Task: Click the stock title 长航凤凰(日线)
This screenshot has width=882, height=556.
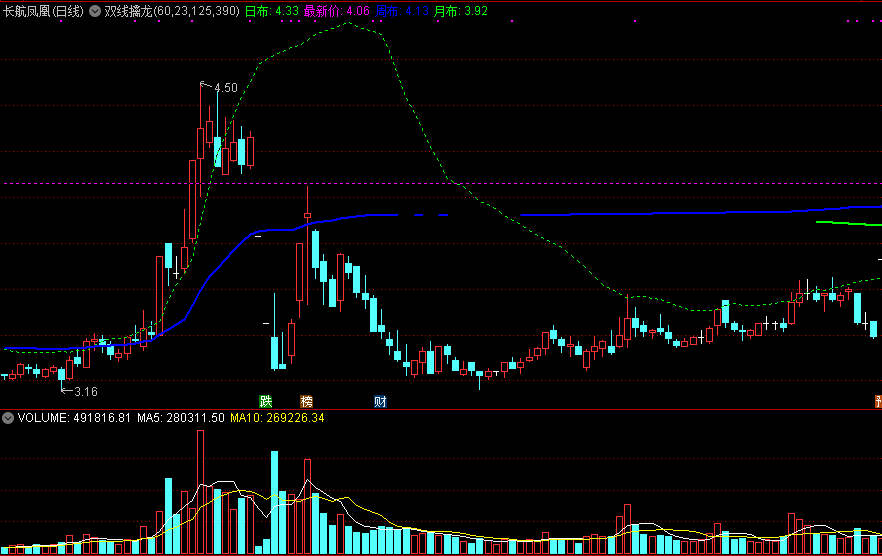Action: coord(43,11)
